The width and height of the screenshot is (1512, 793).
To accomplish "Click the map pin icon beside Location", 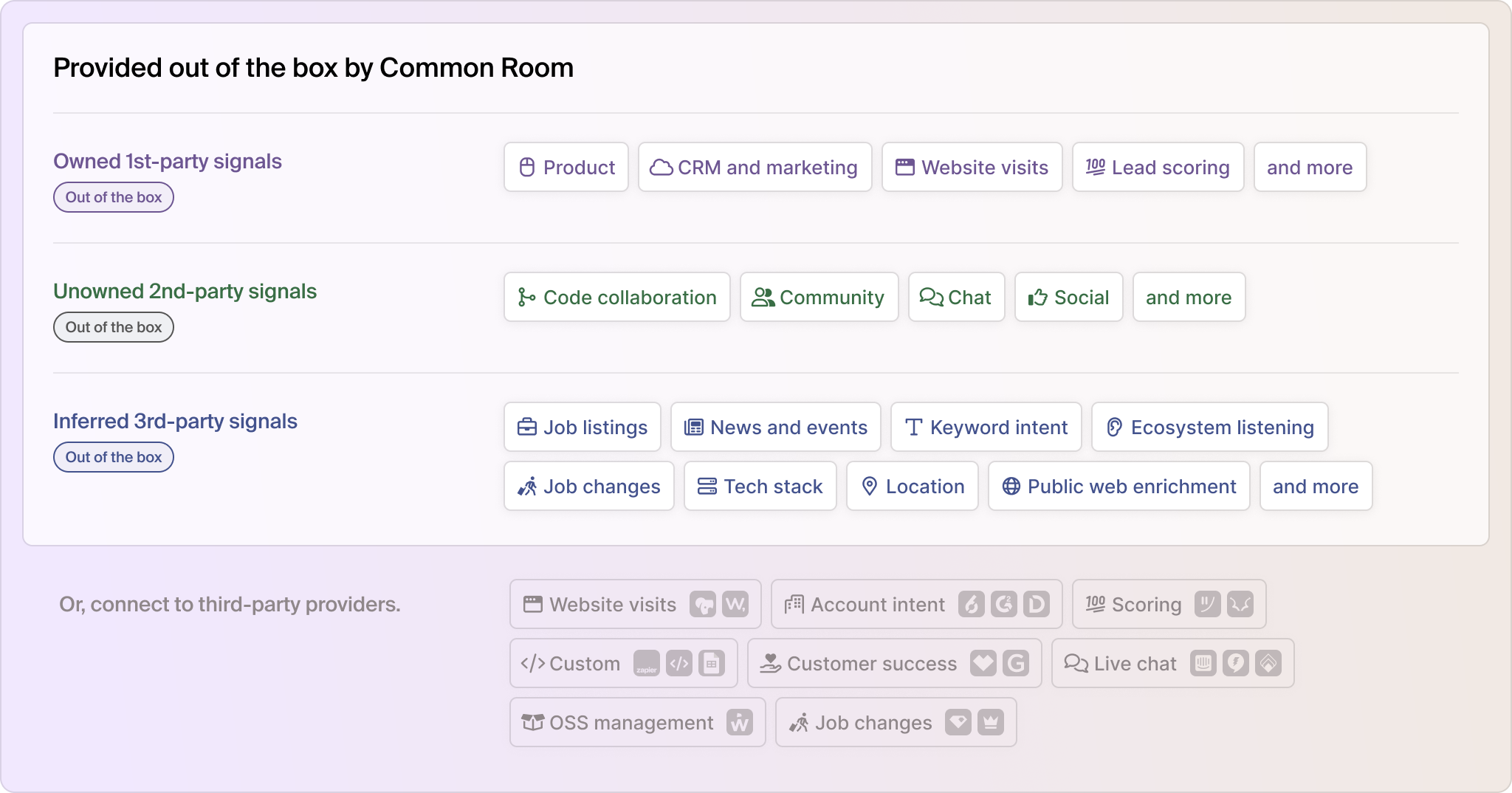I will pyautogui.click(x=870, y=487).
